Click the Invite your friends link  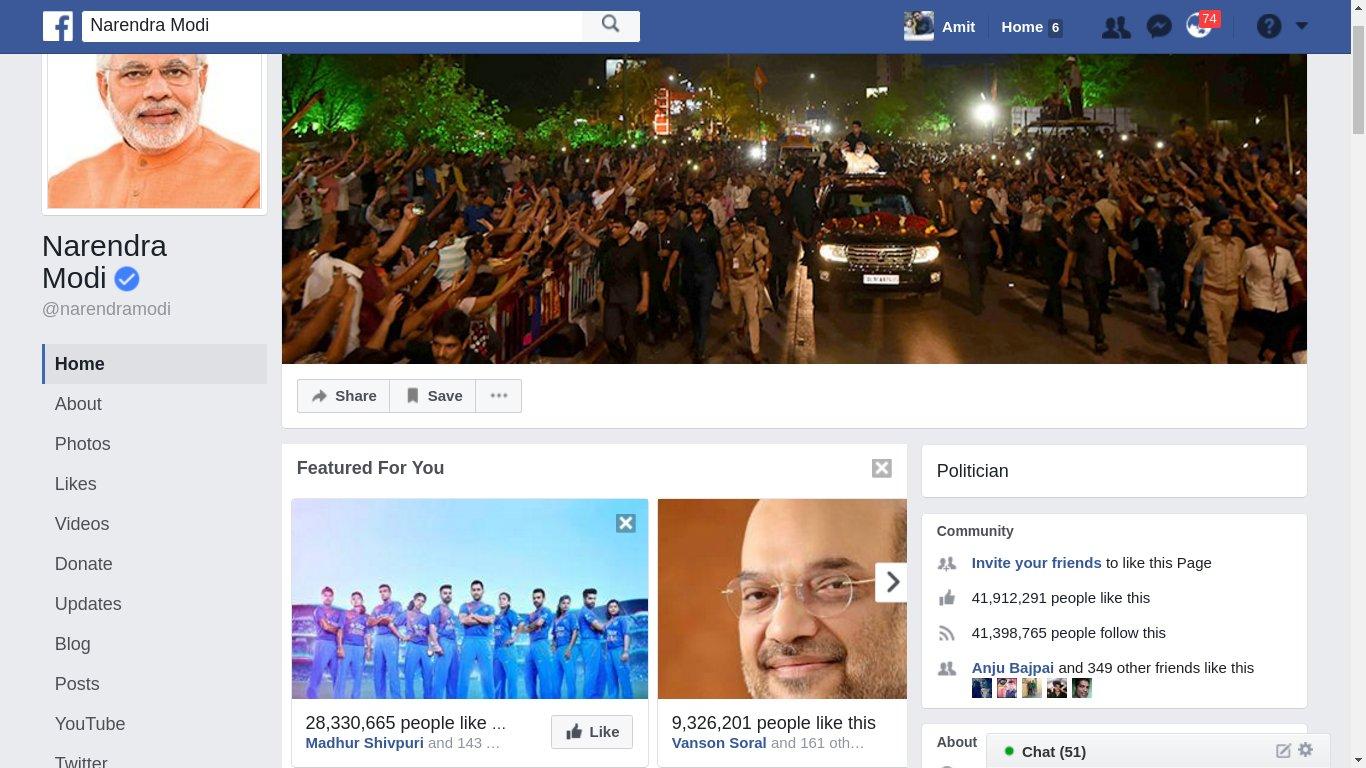click(x=1036, y=563)
